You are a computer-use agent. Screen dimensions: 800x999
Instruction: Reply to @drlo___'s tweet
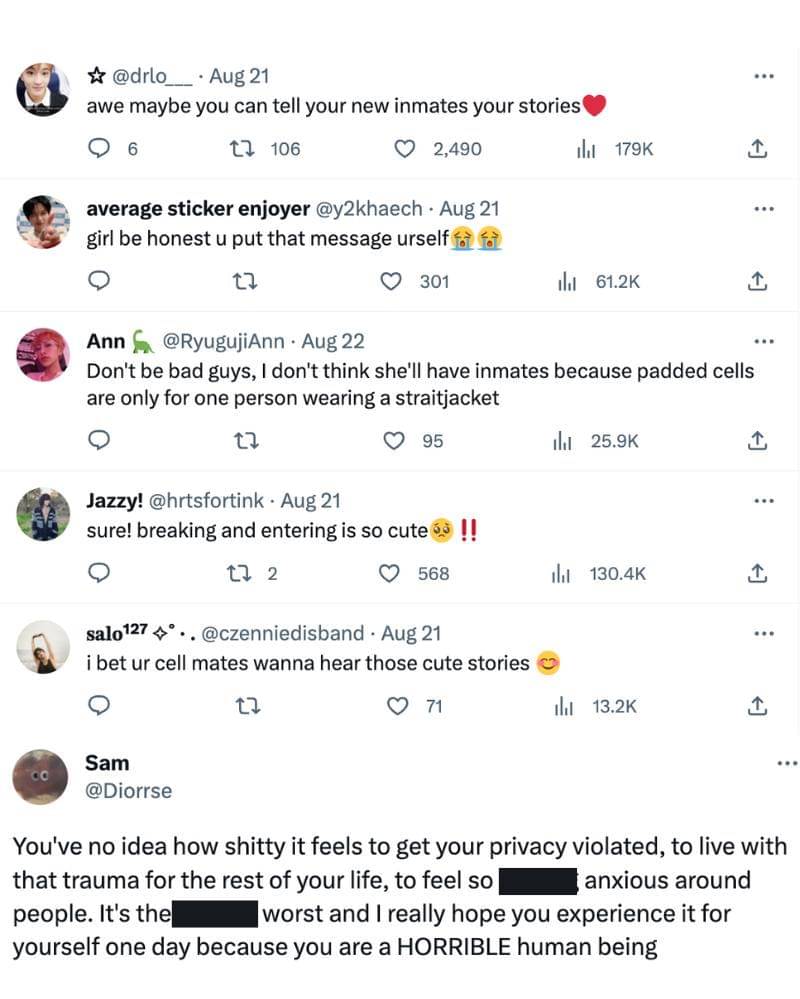pos(99,149)
